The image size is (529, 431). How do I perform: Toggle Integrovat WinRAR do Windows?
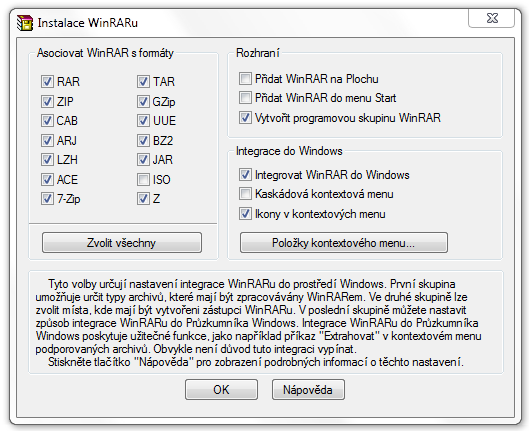point(245,175)
